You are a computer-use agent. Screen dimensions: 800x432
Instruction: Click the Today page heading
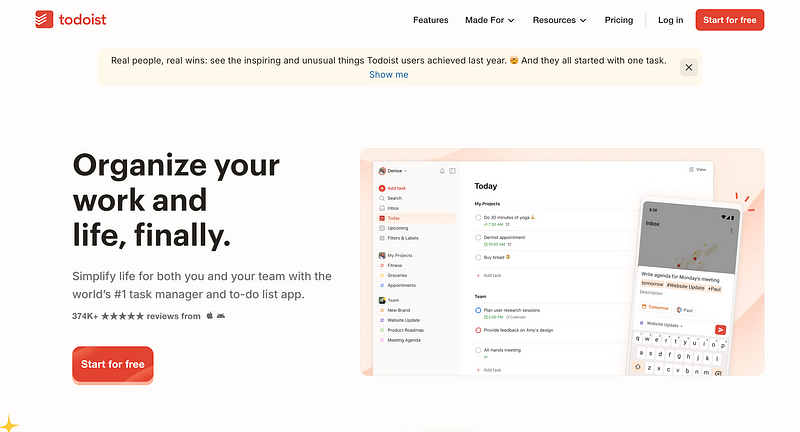486,186
